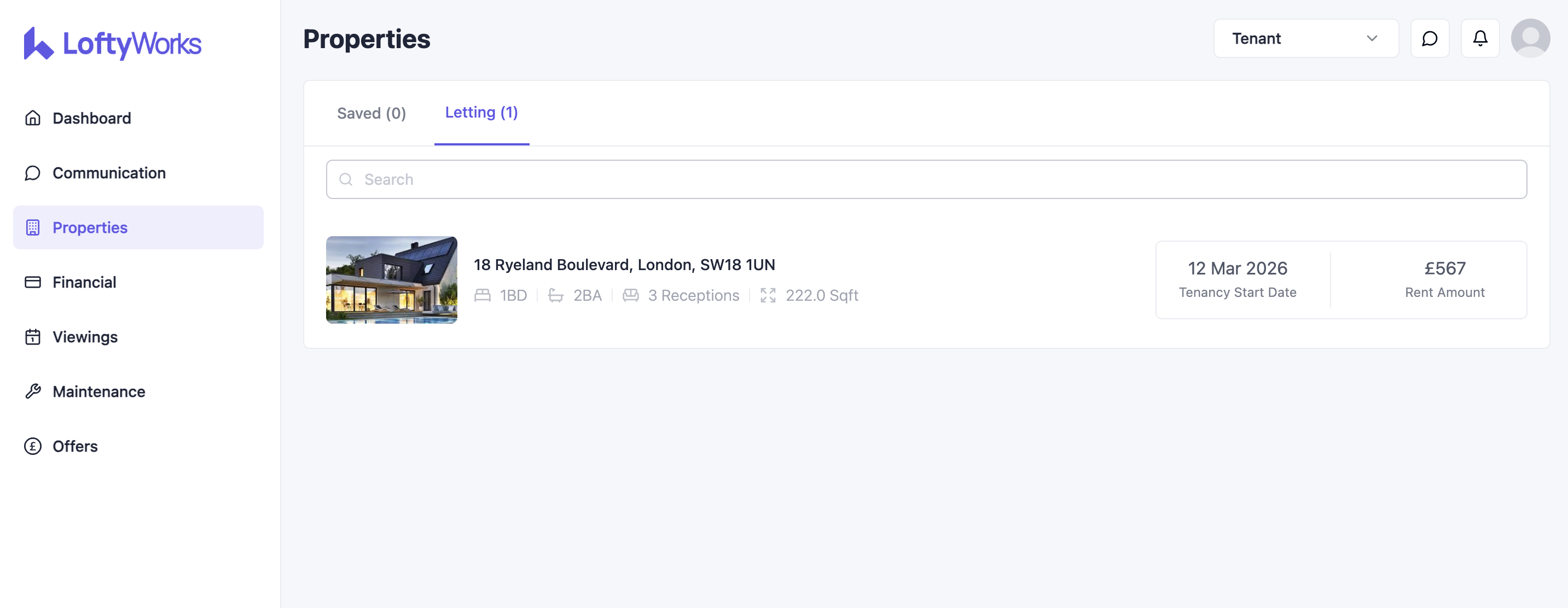
Task: Open the 18 Ryeland Boulevard address link
Action: pyautogui.click(x=624, y=265)
